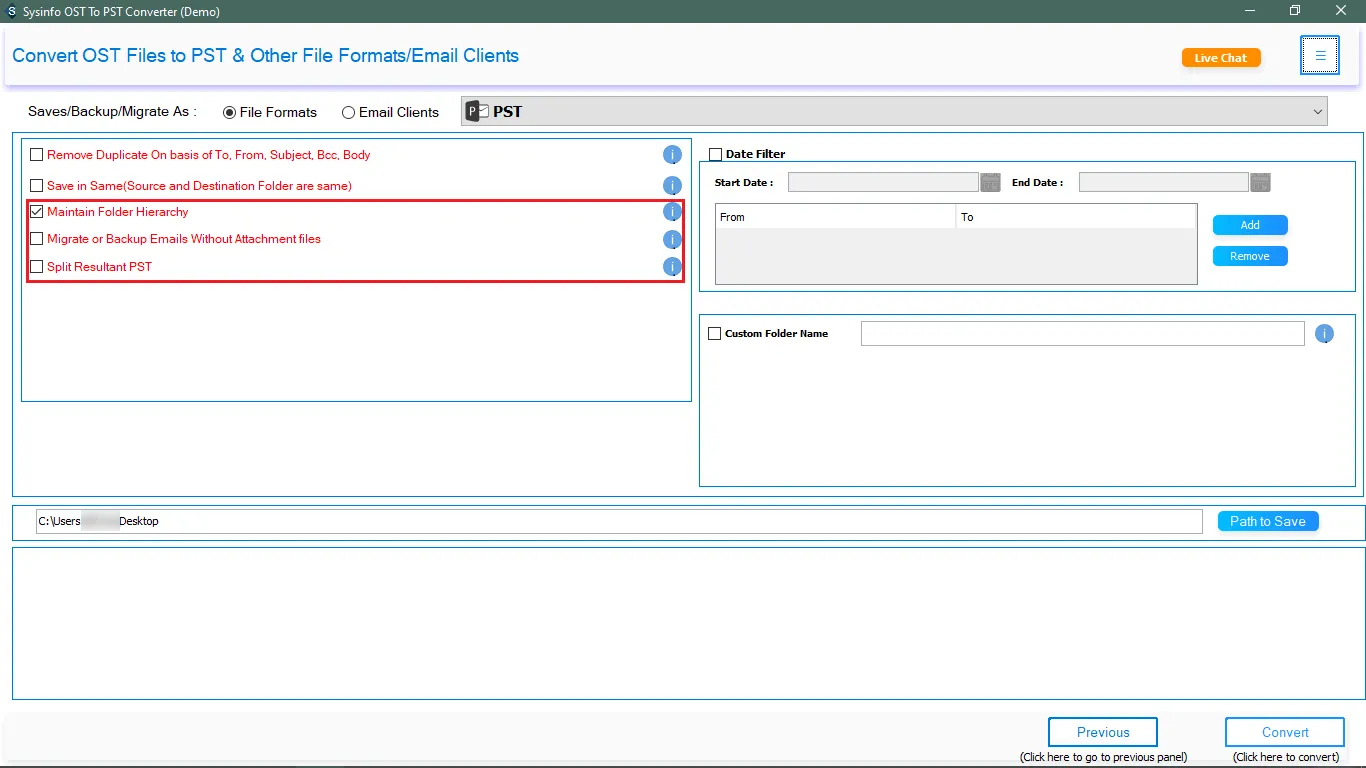
Task: Click info icon next to Maintain Folder Hierarchy
Action: click(672, 212)
